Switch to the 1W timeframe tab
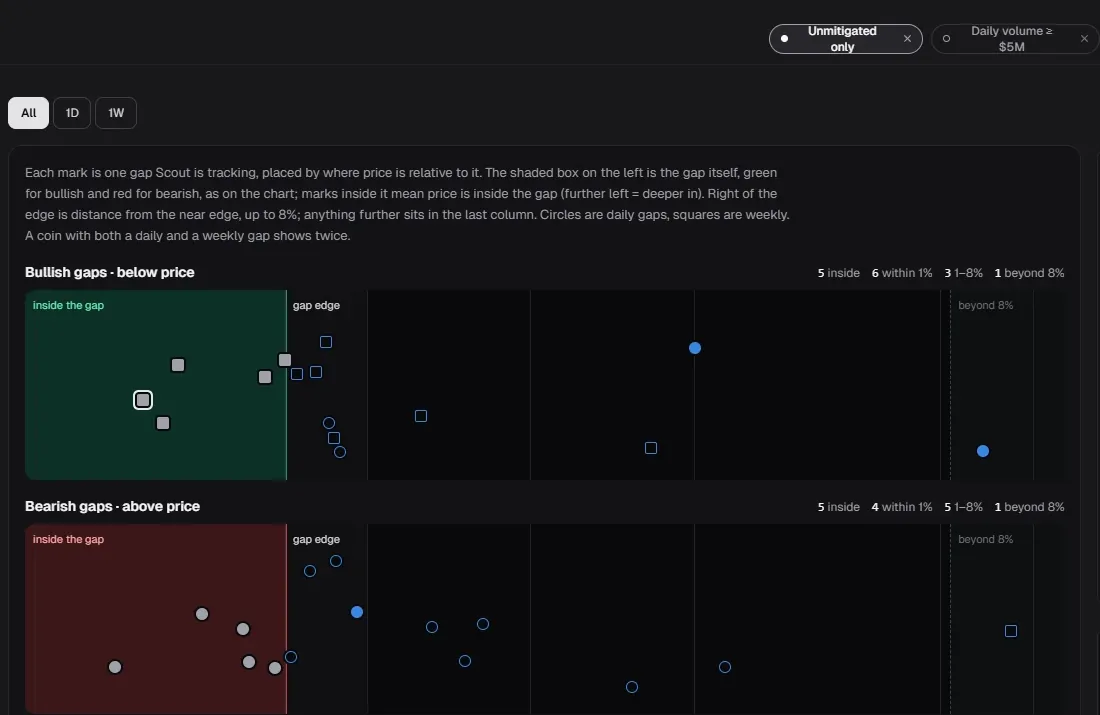The image size is (1100, 715). pos(116,113)
